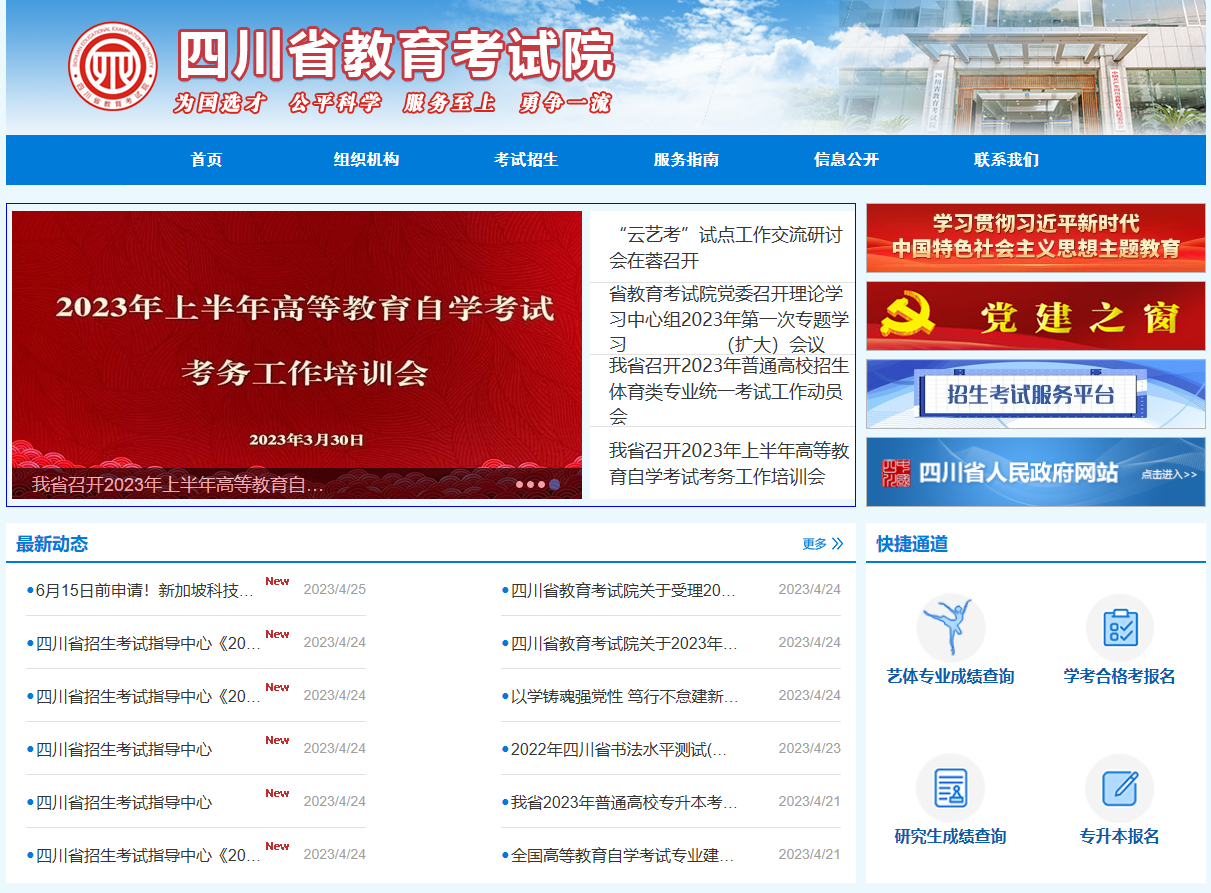Open 考试招生 navigation menu

[526, 160]
